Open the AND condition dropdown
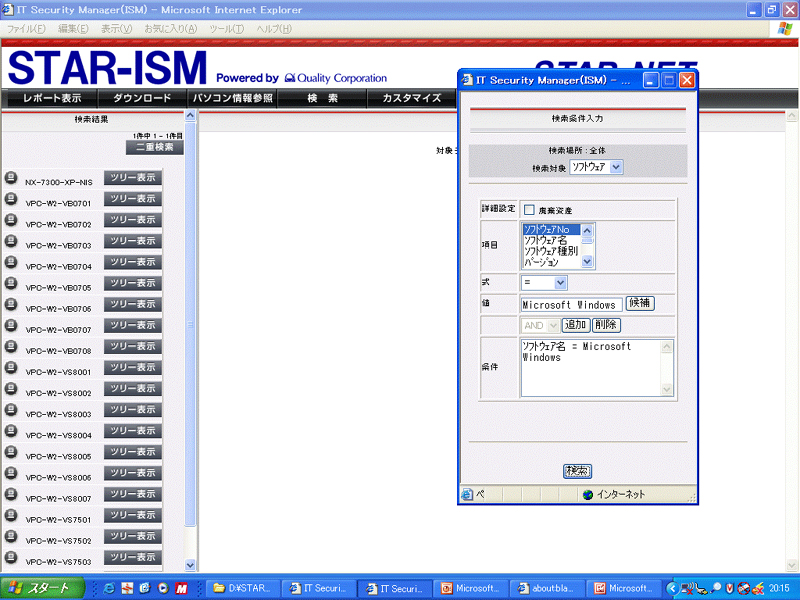This screenshot has width=800, height=600. tap(540, 325)
